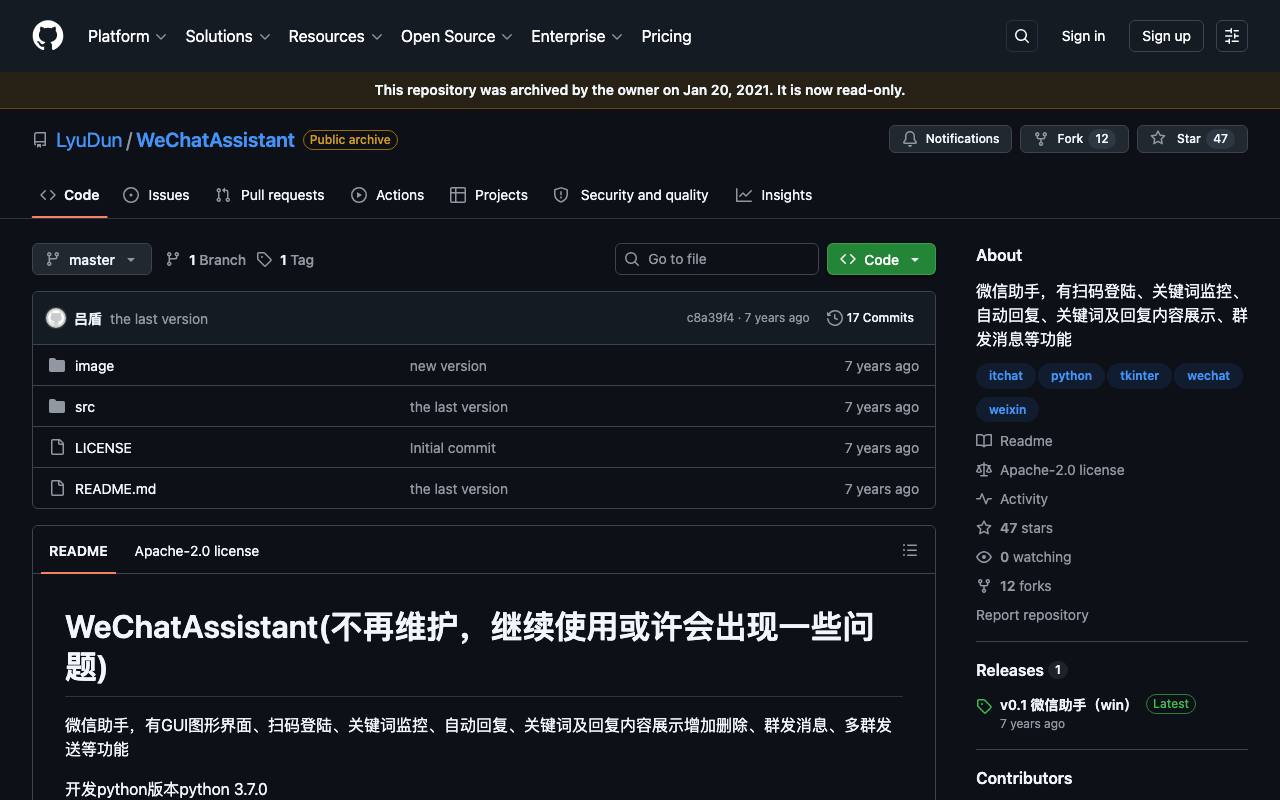
Task: Switch to the Issues tab
Action: click(x=156, y=195)
